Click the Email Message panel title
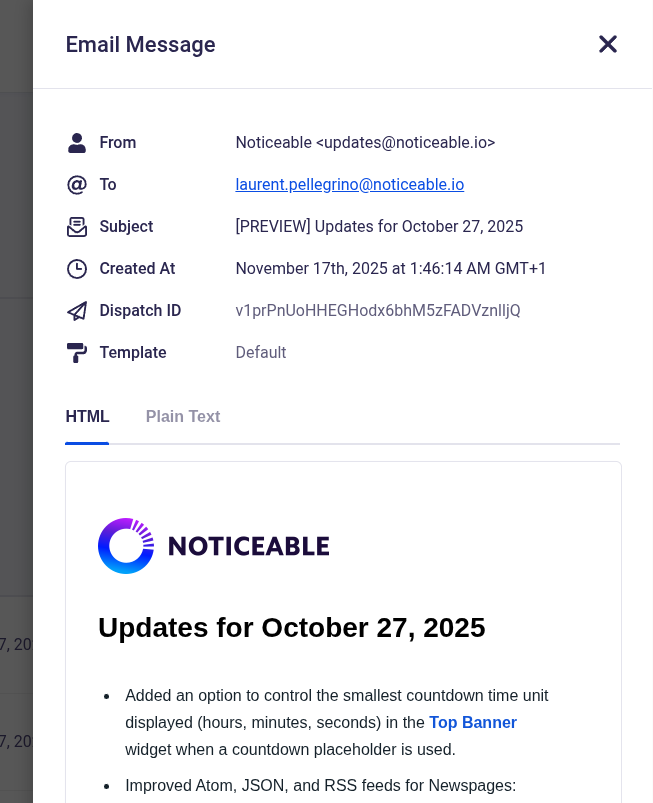The width and height of the screenshot is (653, 803). click(x=140, y=44)
